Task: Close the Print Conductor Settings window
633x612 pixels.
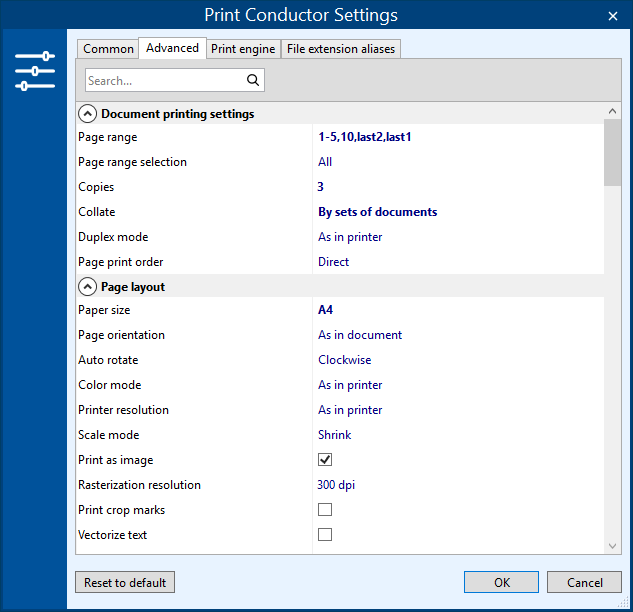Action: (x=612, y=15)
